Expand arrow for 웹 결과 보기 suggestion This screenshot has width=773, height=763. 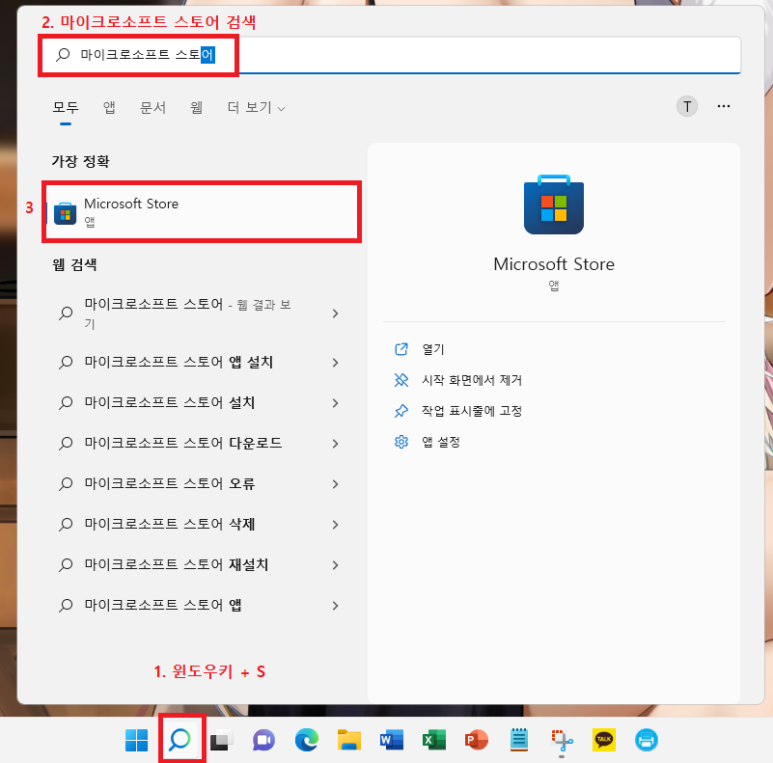335,313
